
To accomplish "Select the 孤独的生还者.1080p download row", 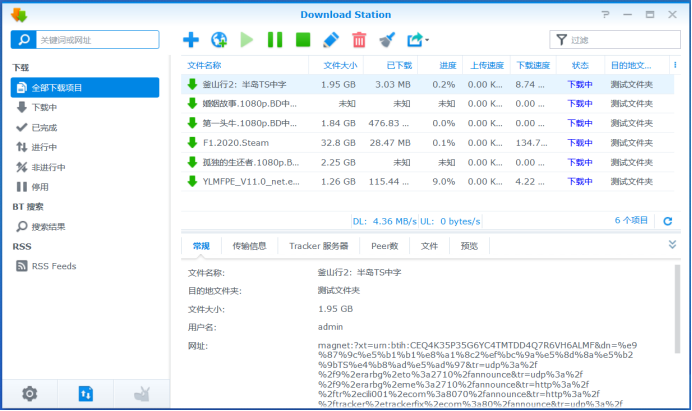I will (x=427, y=162).
